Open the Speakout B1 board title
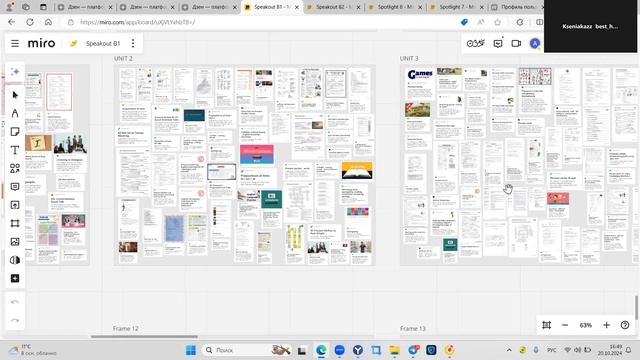 coord(102,43)
